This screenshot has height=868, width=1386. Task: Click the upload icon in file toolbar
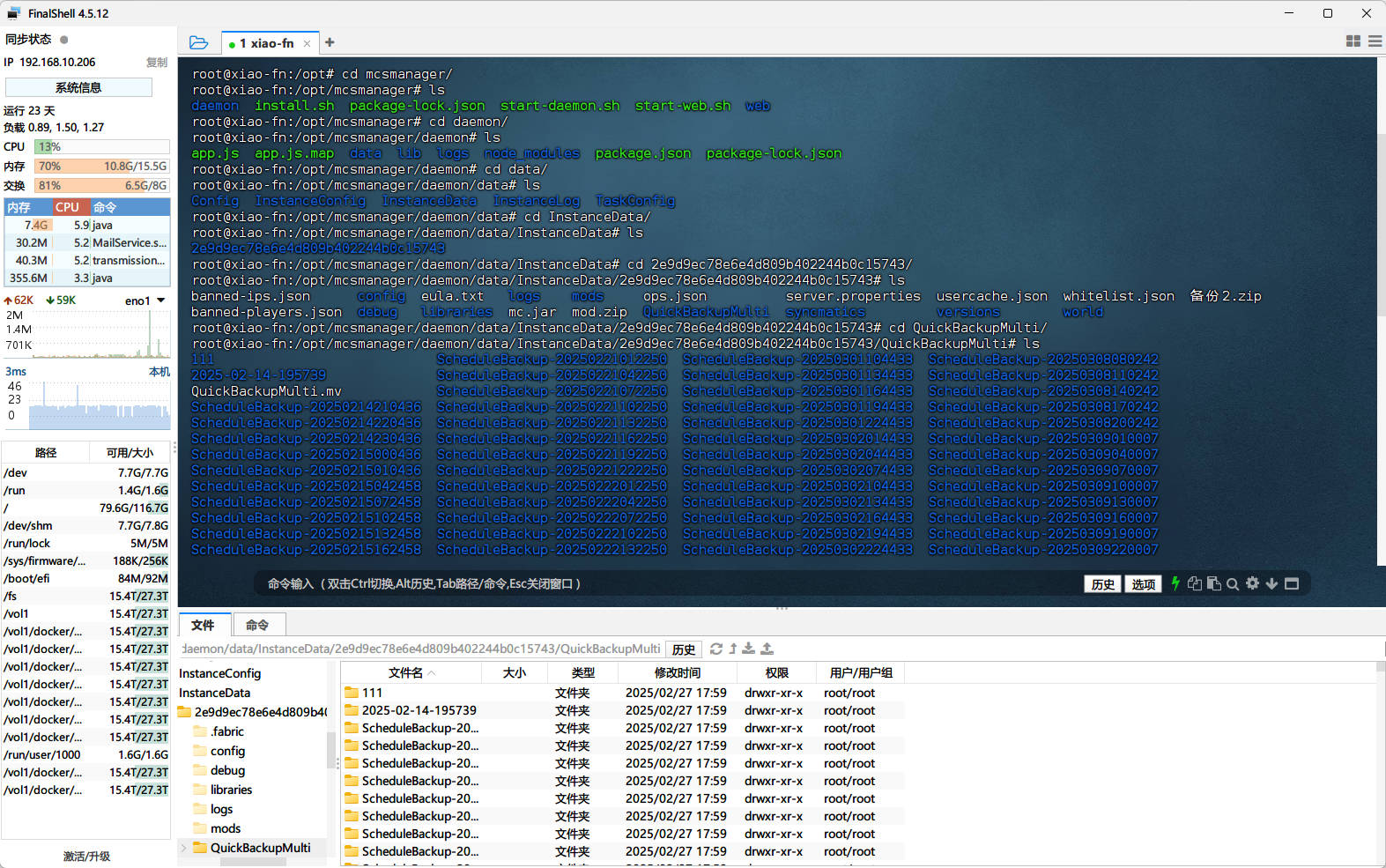[767, 649]
